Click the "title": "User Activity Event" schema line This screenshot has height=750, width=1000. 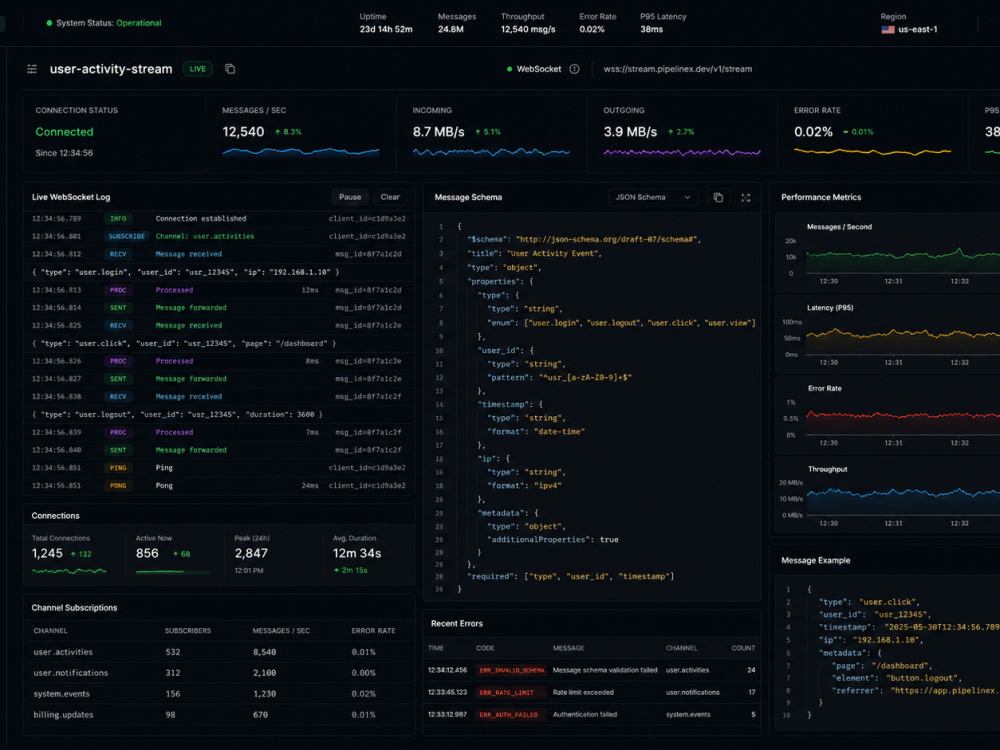534,254
